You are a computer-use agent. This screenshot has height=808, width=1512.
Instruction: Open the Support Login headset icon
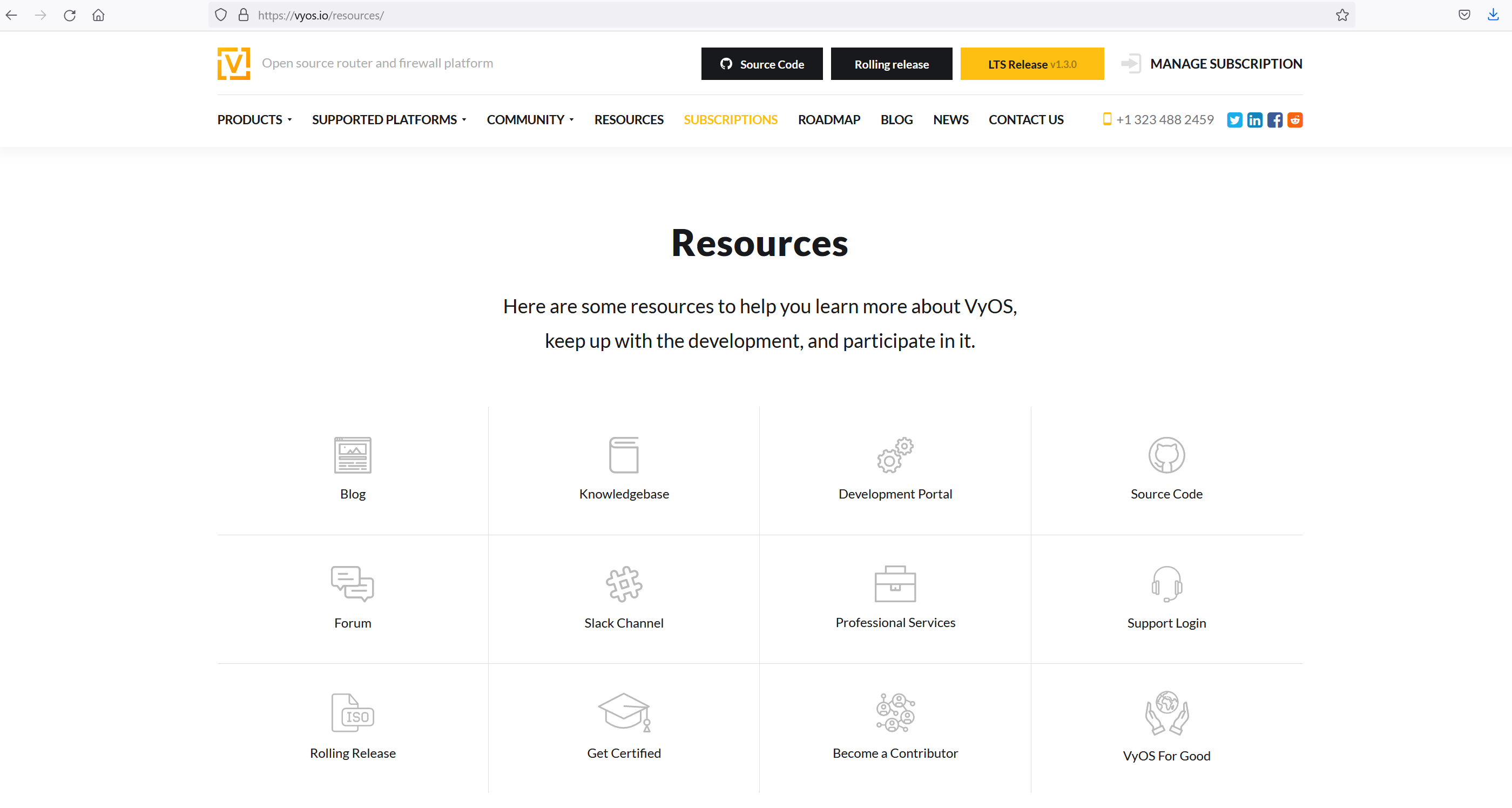(x=1166, y=584)
